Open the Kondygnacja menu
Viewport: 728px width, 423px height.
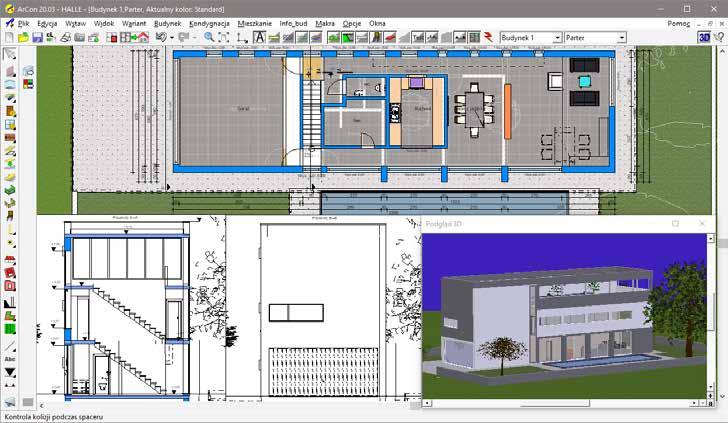(209, 23)
